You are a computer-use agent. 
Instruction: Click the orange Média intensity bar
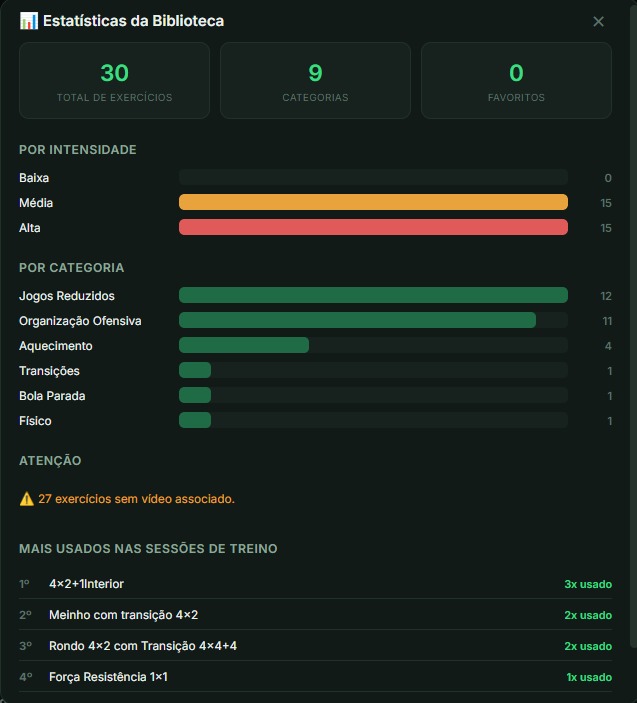[373, 202]
